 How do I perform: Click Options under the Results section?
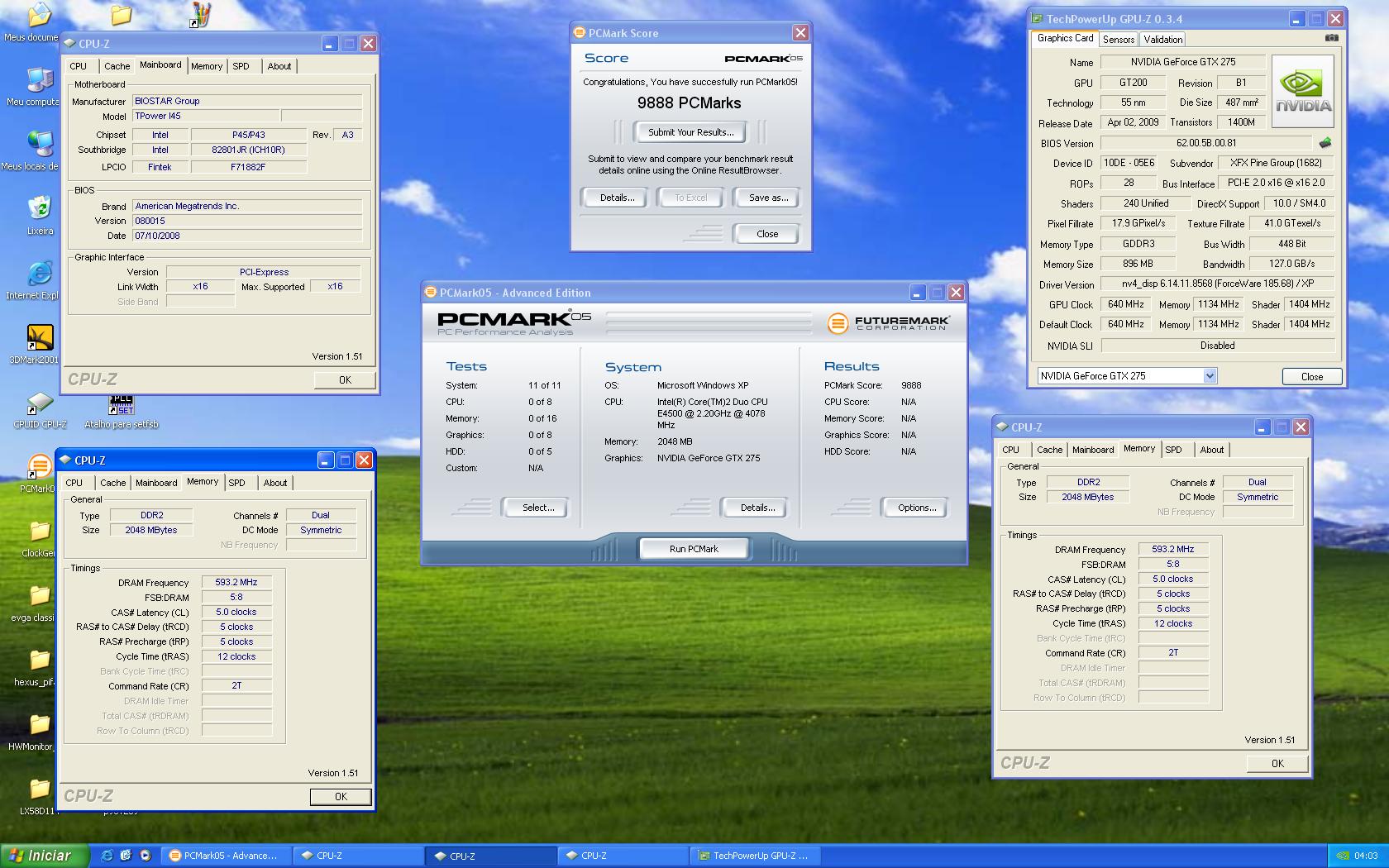tap(917, 508)
